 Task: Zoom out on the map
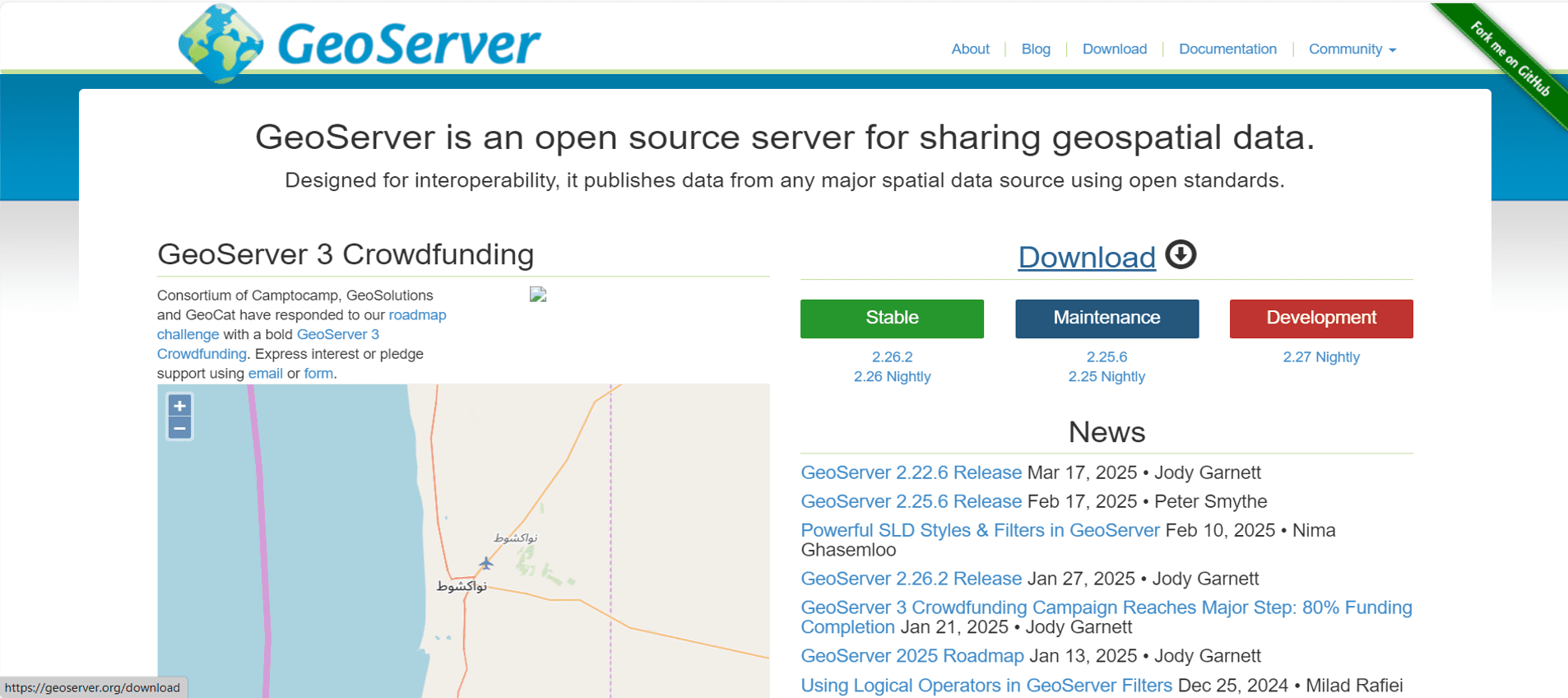pyautogui.click(x=179, y=428)
